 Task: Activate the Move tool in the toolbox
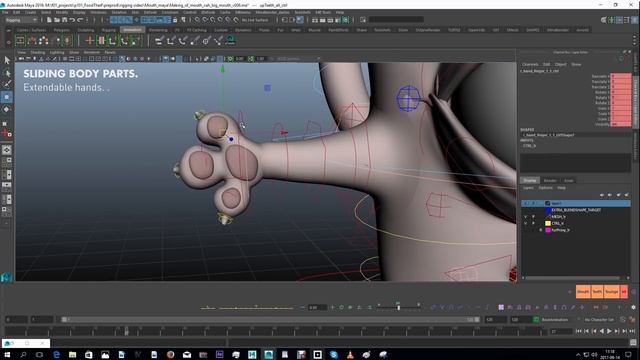(7, 97)
